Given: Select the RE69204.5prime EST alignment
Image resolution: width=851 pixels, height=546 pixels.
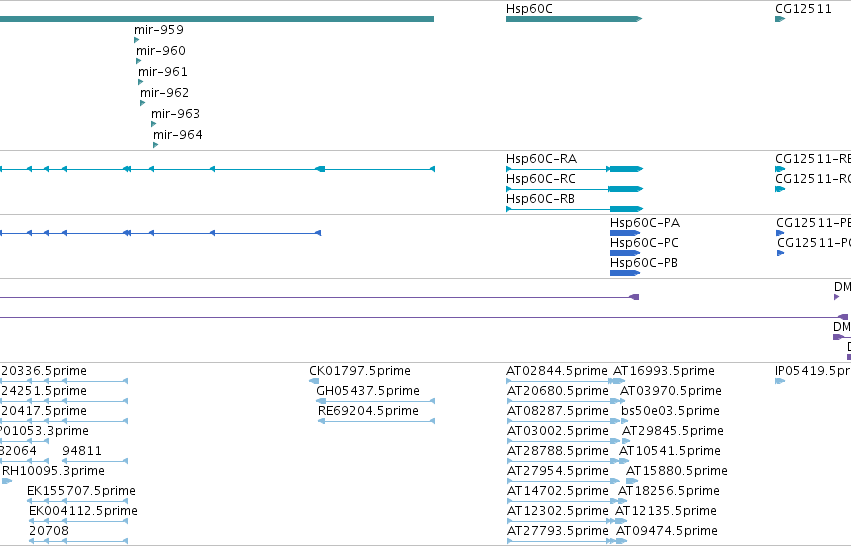Looking at the screenshot, I should click(376, 421).
